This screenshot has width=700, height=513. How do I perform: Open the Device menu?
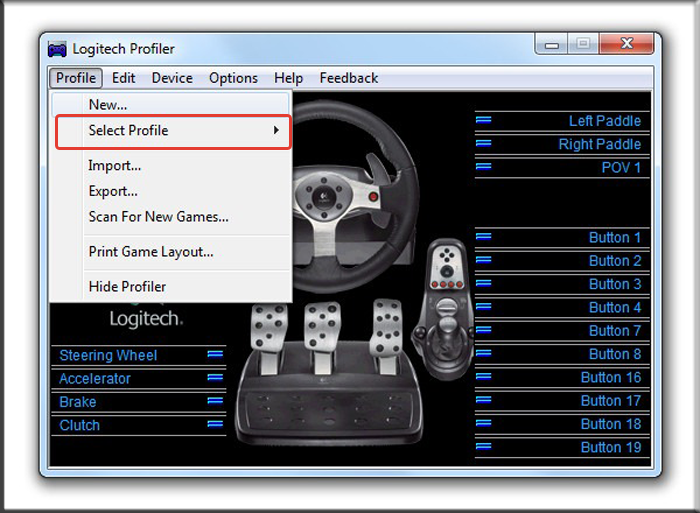click(x=172, y=78)
